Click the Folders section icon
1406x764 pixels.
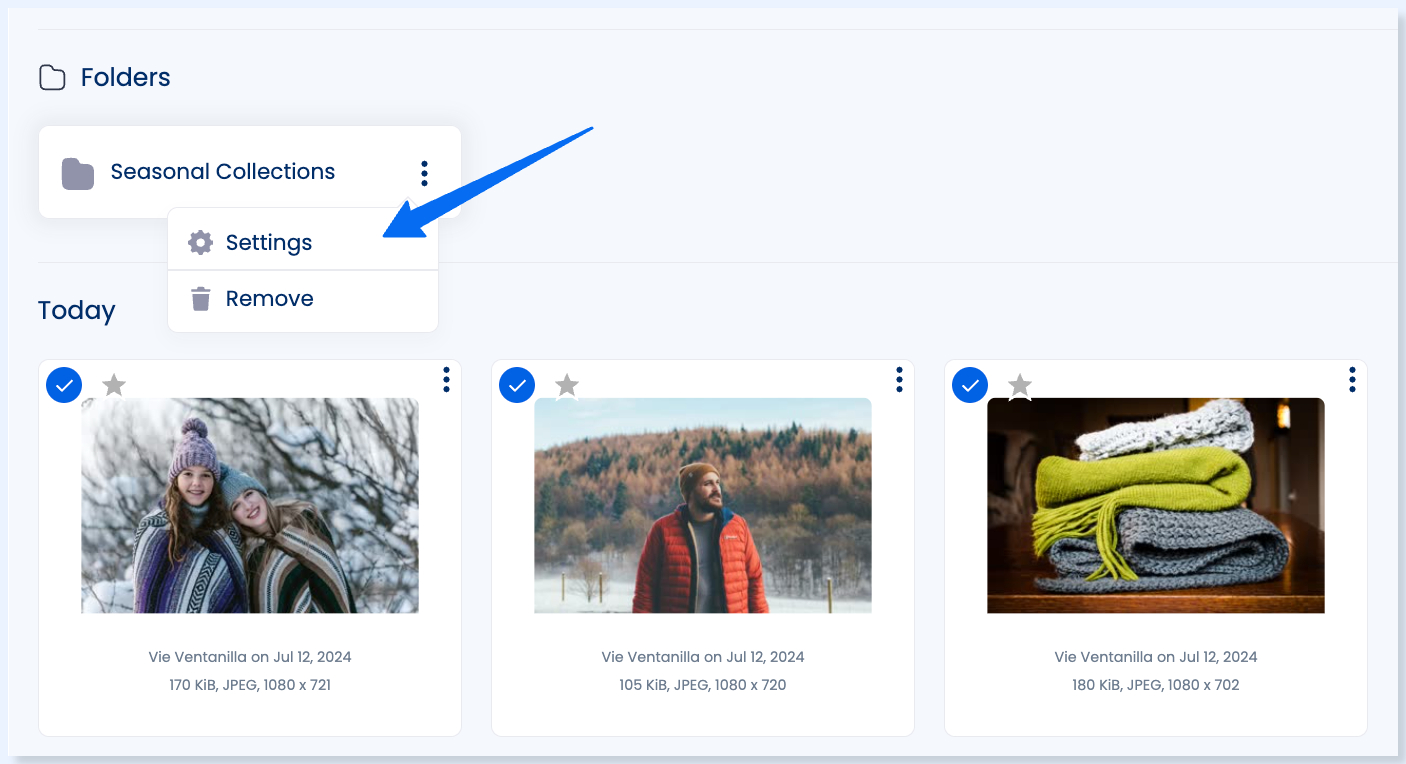pos(52,77)
